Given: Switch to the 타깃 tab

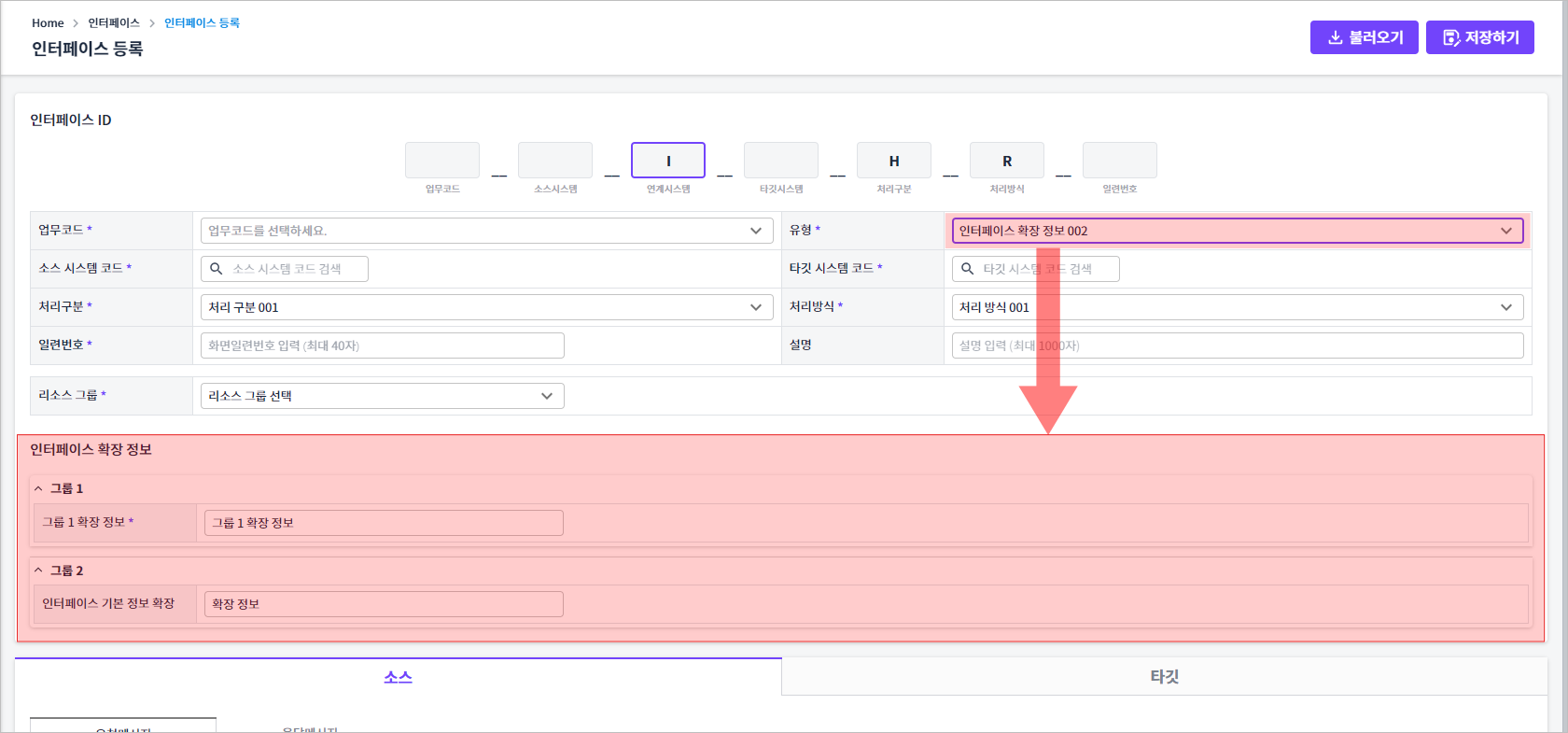Looking at the screenshot, I should (x=1164, y=677).
